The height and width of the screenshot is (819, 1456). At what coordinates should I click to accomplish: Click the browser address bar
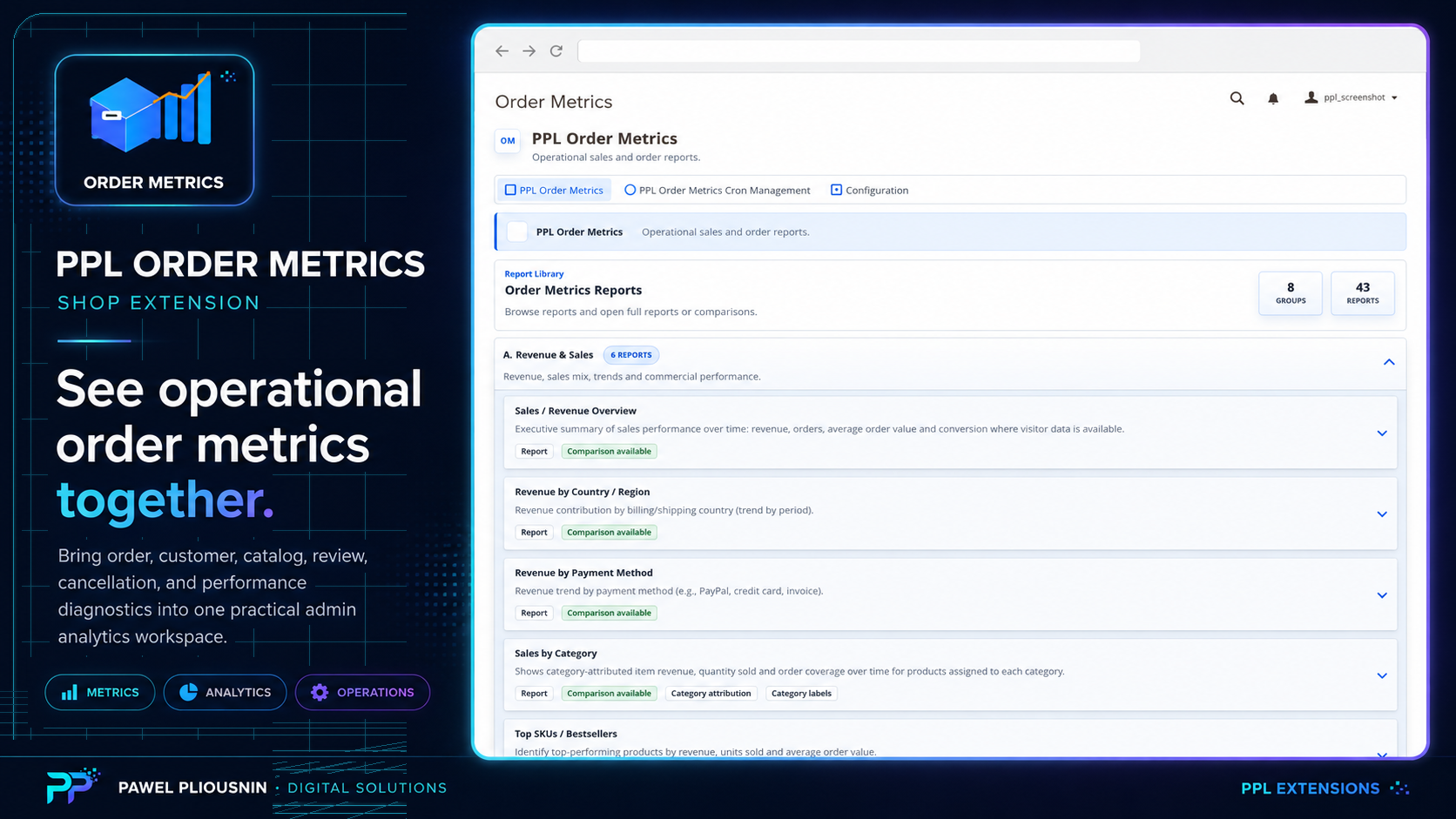pos(859,51)
